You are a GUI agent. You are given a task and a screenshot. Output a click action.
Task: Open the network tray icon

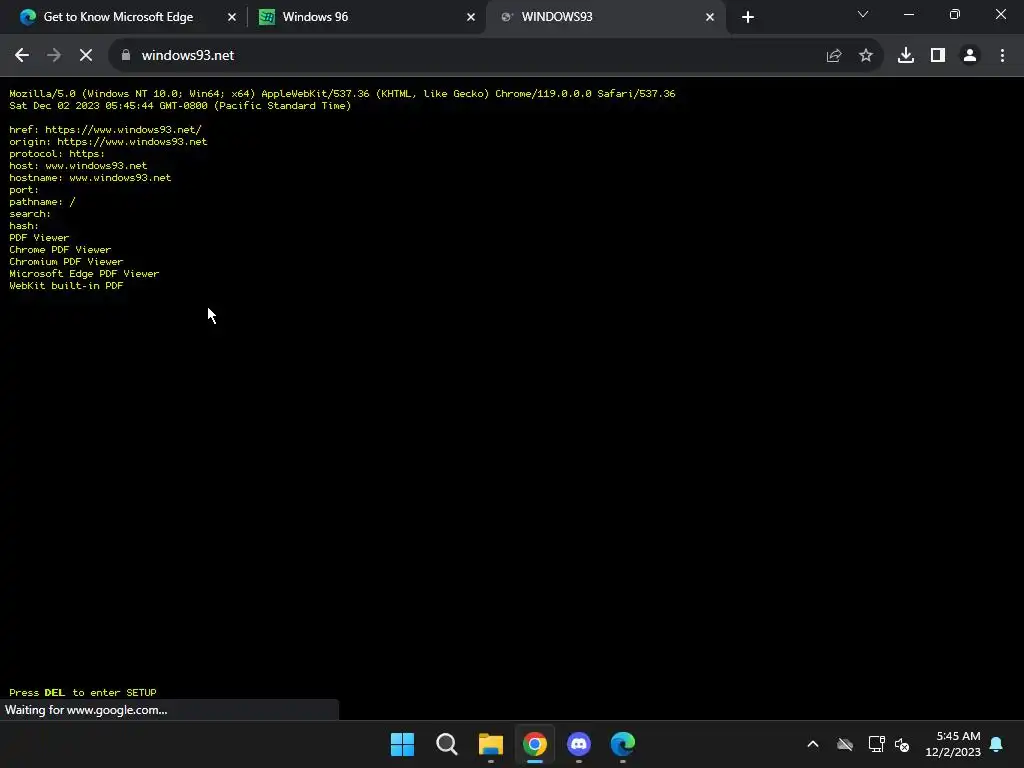(876, 744)
